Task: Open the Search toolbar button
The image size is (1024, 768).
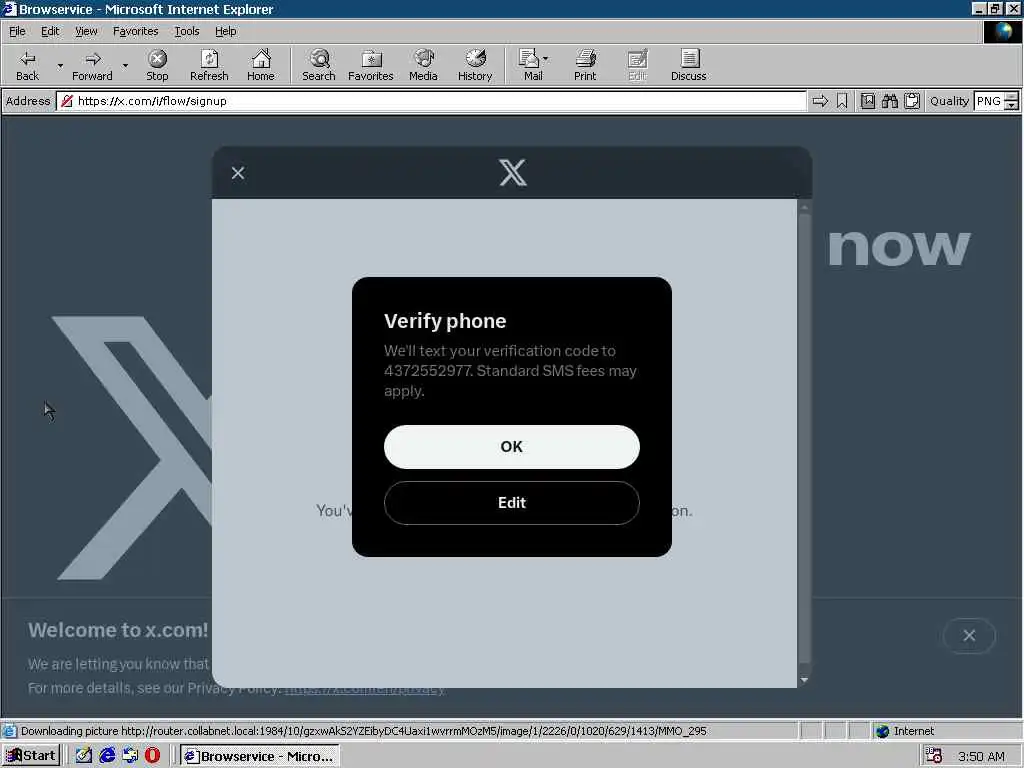Action: (319, 65)
